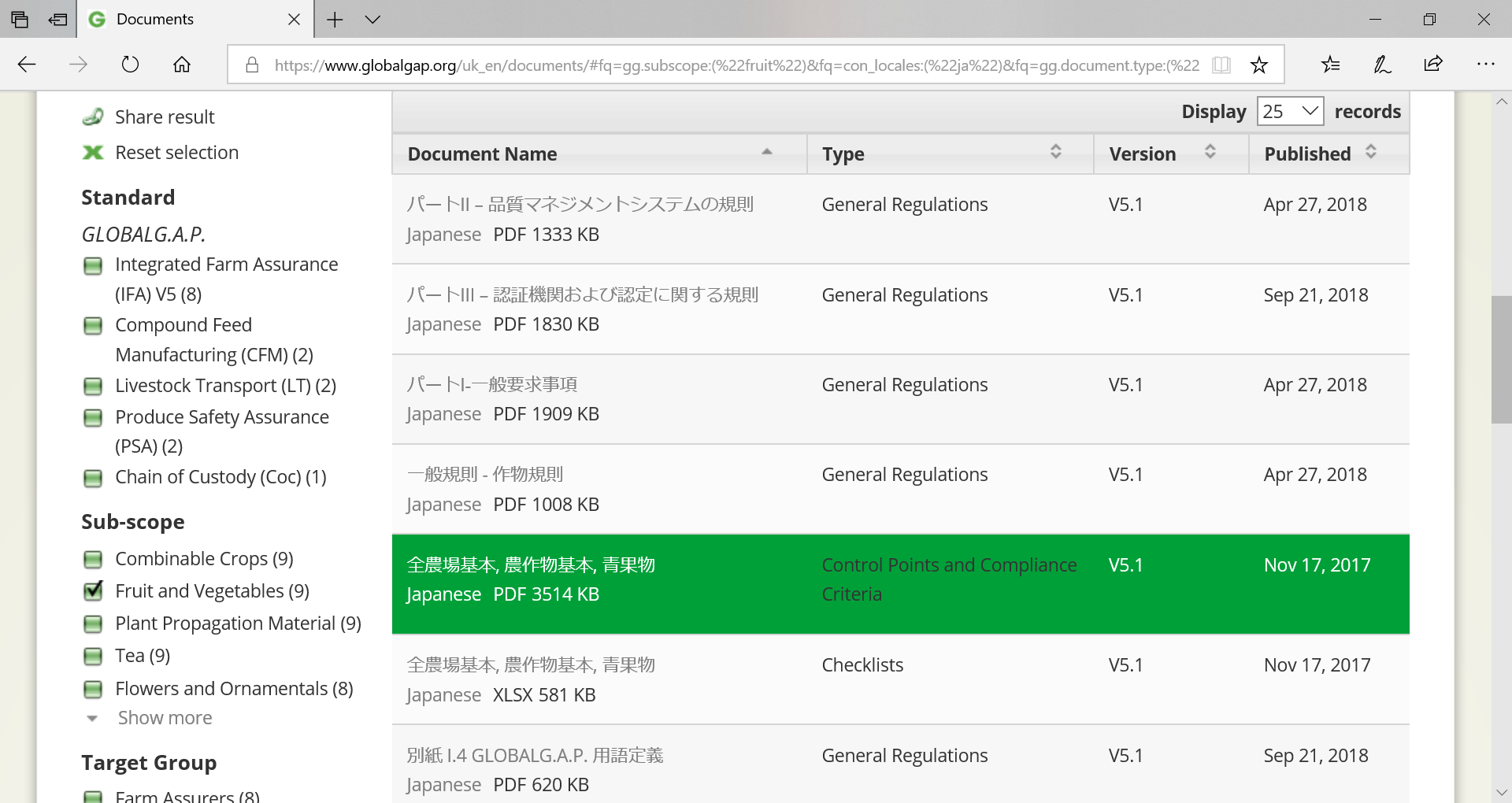Close the Documents tab
Screen dimensions: 1512x803
294,20
